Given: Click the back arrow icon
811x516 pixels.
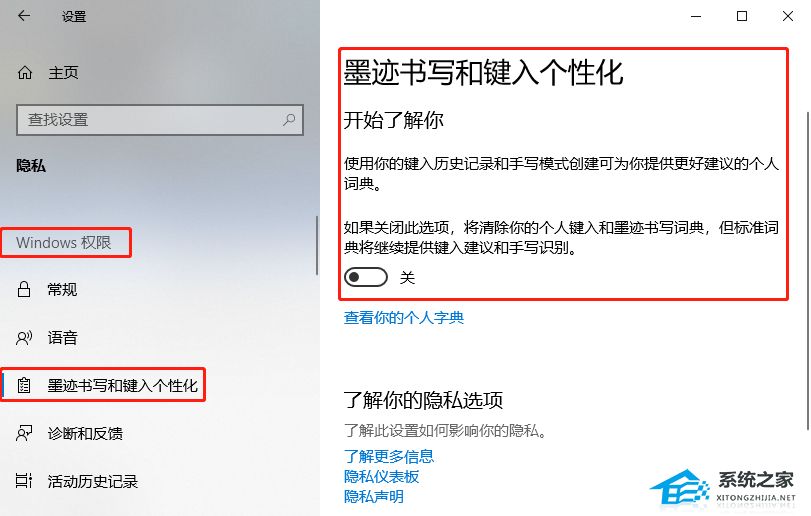Looking at the screenshot, I should pyautogui.click(x=24, y=16).
